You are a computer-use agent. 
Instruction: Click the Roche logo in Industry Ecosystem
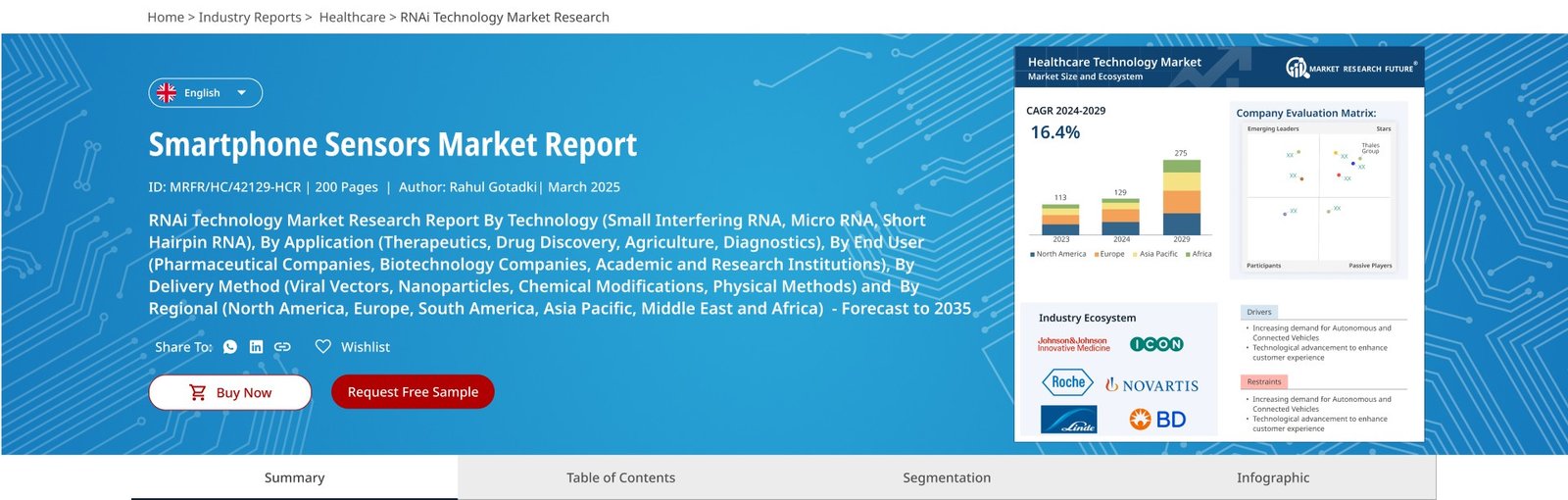point(1067,382)
